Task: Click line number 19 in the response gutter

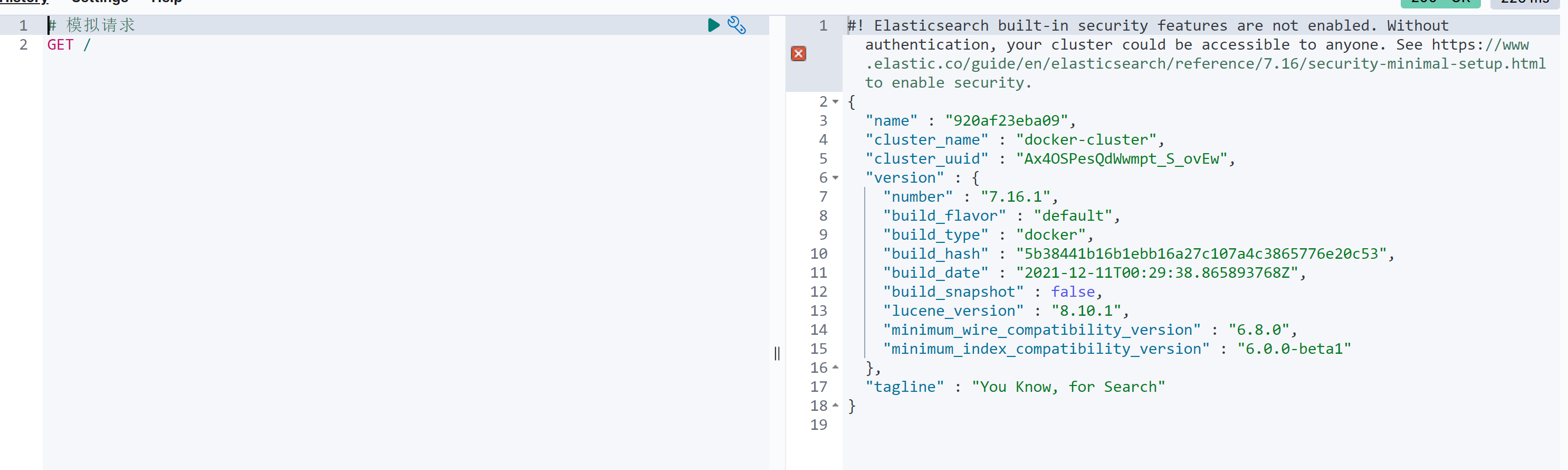Action: tap(818, 425)
